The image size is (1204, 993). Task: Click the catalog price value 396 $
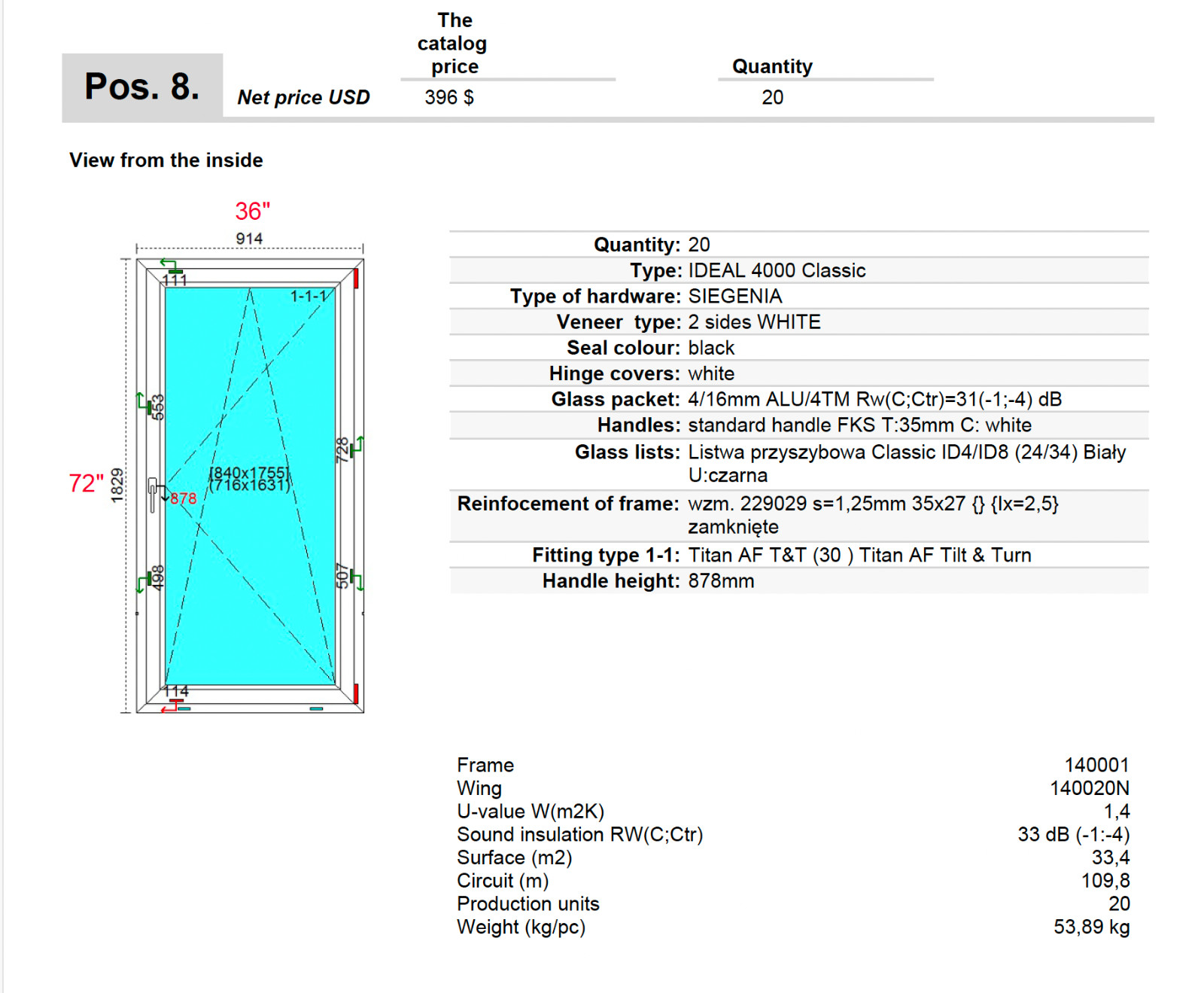tap(446, 97)
